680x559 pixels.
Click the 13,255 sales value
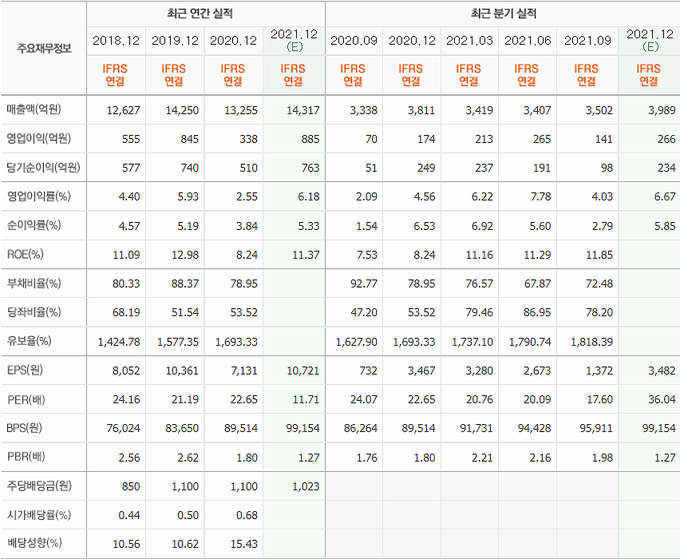[241, 111]
